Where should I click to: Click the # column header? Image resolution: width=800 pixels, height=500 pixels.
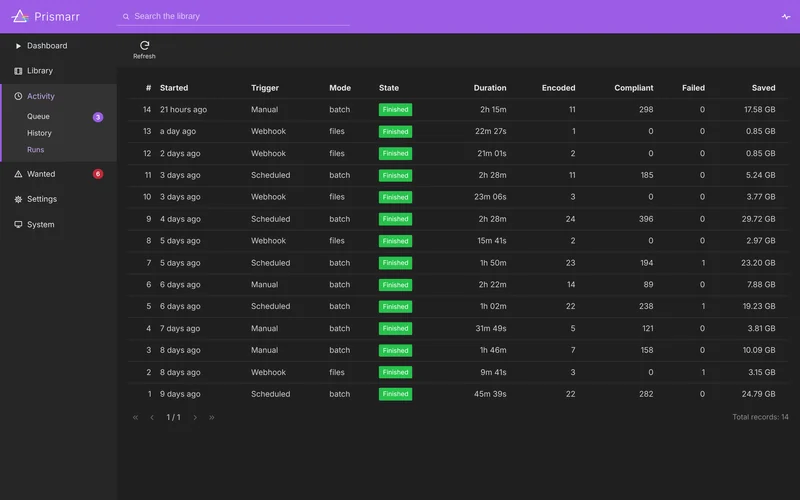click(x=148, y=88)
